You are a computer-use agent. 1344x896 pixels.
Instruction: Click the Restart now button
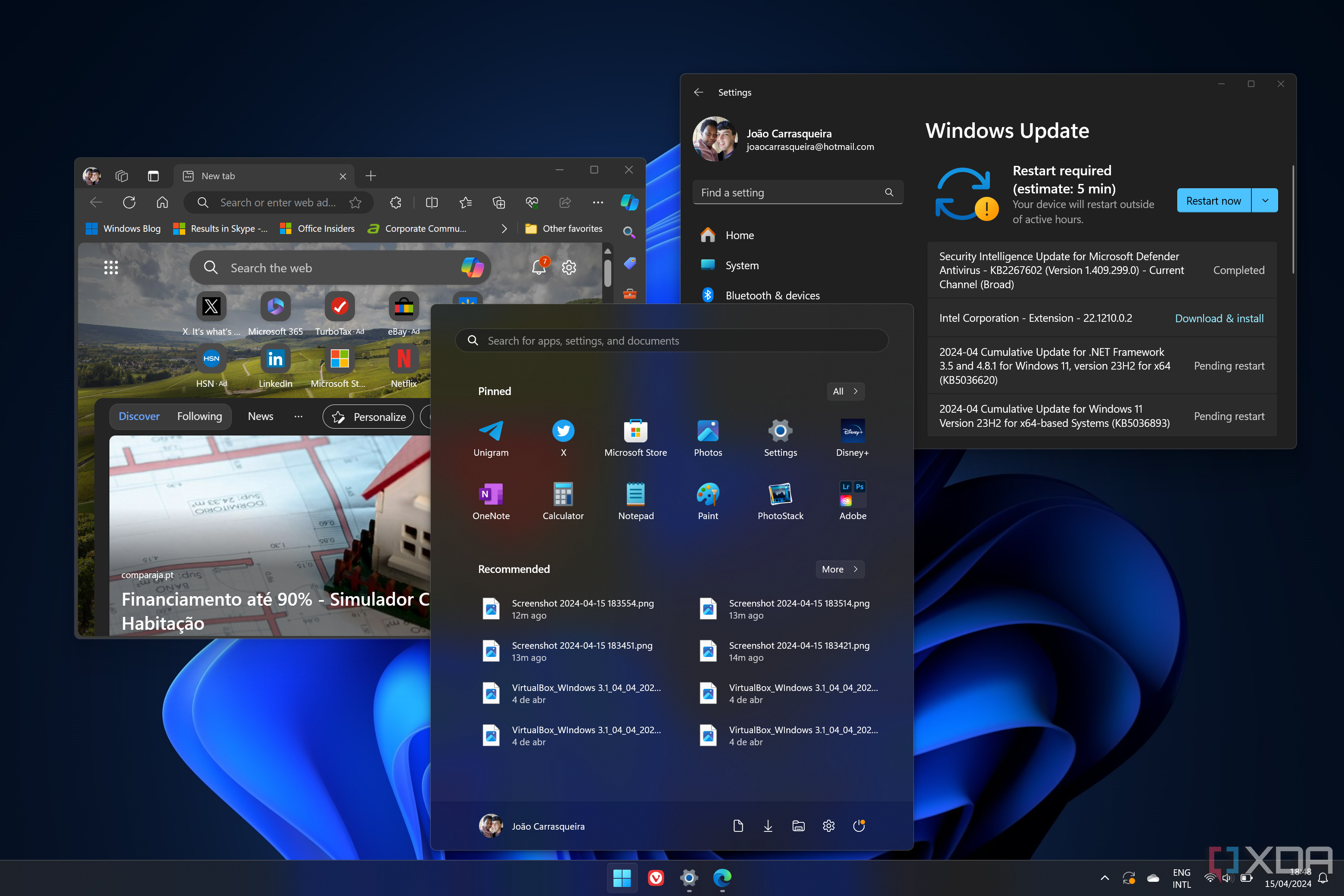[x=1213, y=201]
